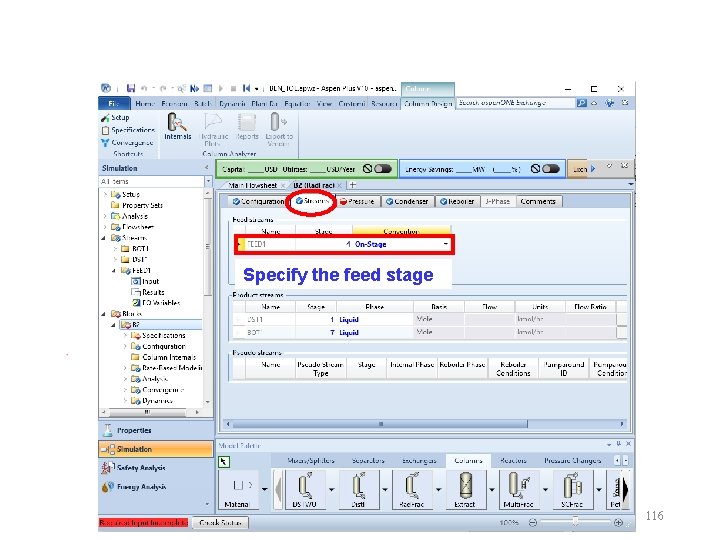The width and height of the screenshot is (720, 540).
Task: Select the Extract column model
Action: coord(465,490)
